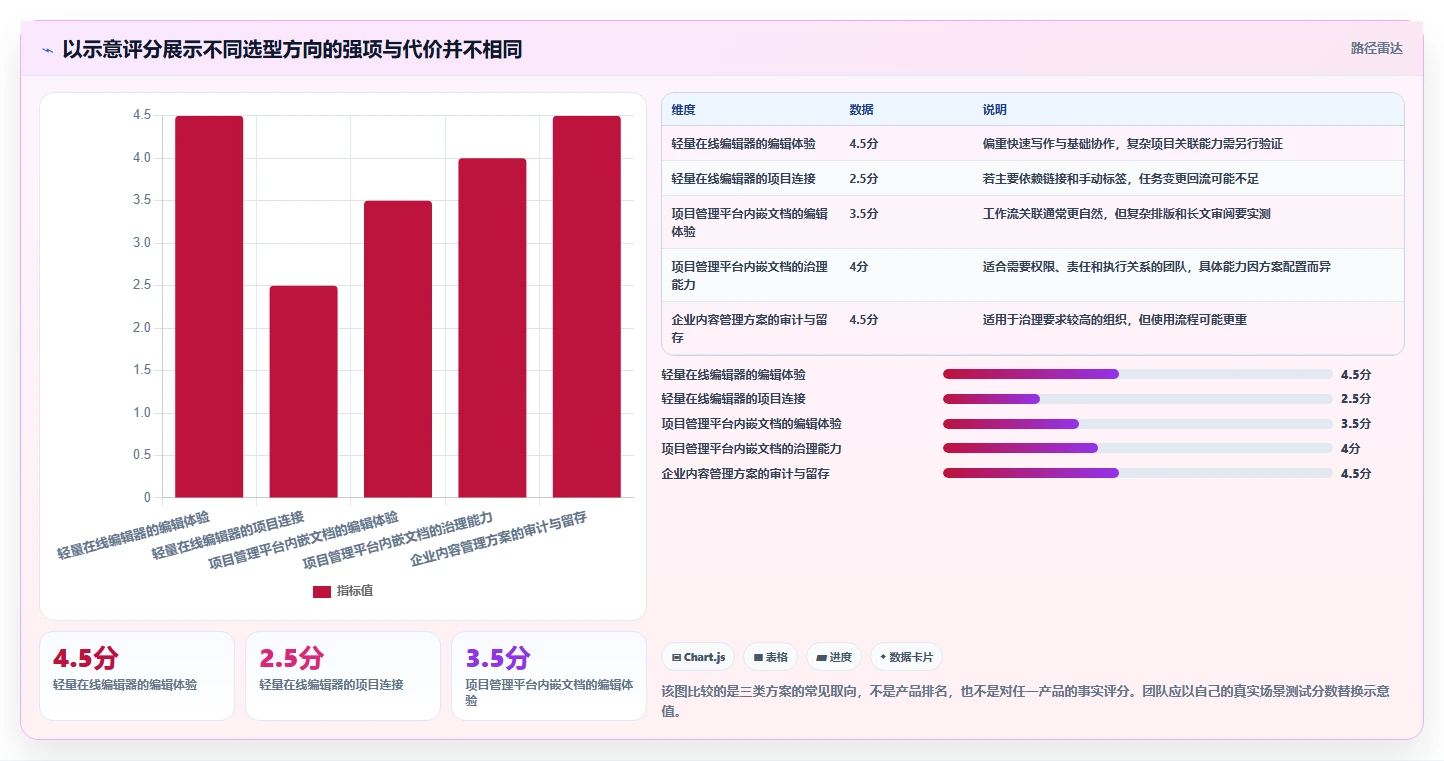Click 3.5分 in the table's 数据 column
Viewport: 1444px width, 761px height.
(864, 214)
